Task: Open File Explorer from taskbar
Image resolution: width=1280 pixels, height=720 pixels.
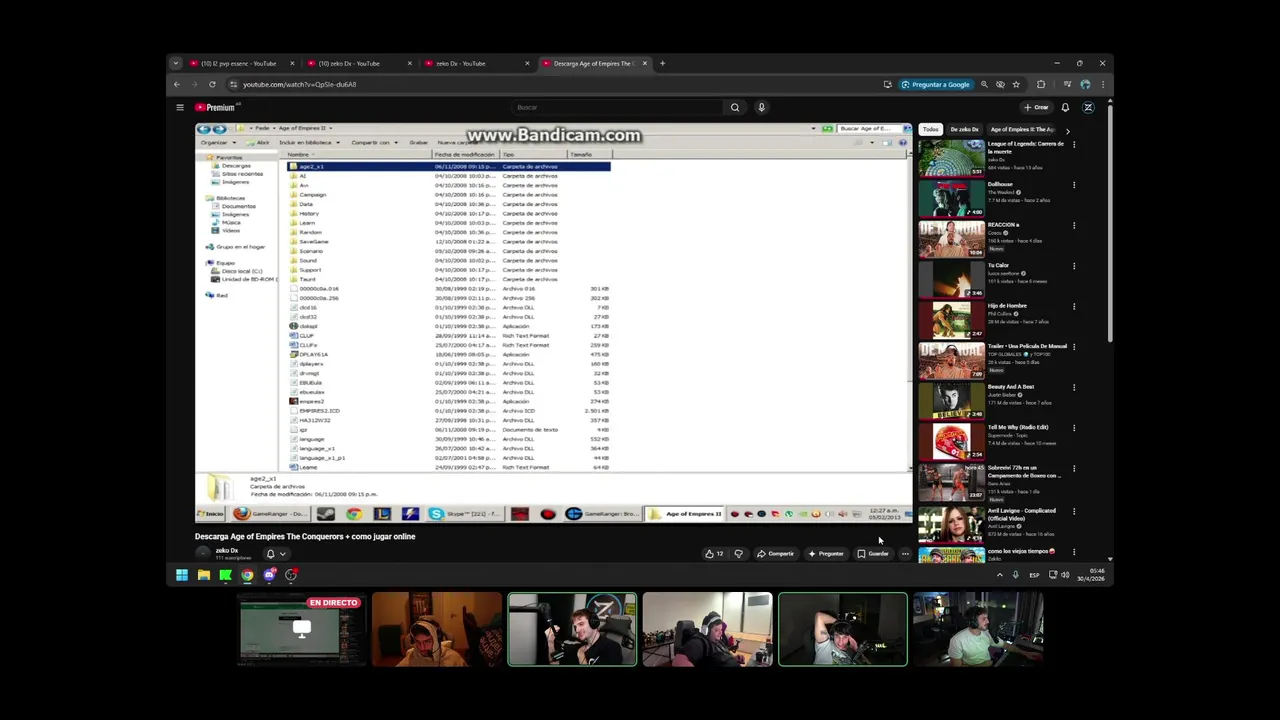Action: pyautogui.click(x=204, y=575)
